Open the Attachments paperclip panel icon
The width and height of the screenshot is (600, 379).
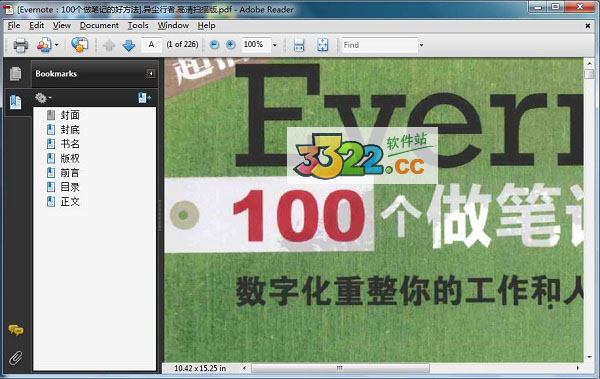coord(15,358)
